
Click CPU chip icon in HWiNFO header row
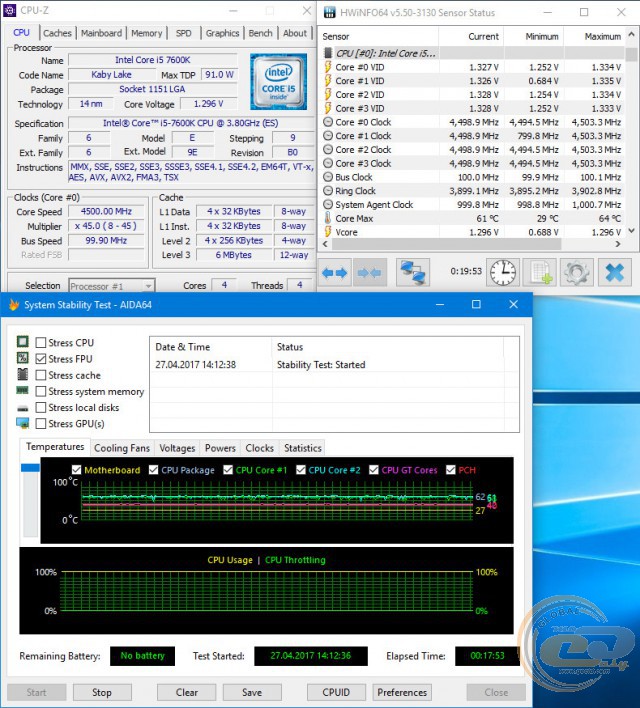tap(328, 53)
